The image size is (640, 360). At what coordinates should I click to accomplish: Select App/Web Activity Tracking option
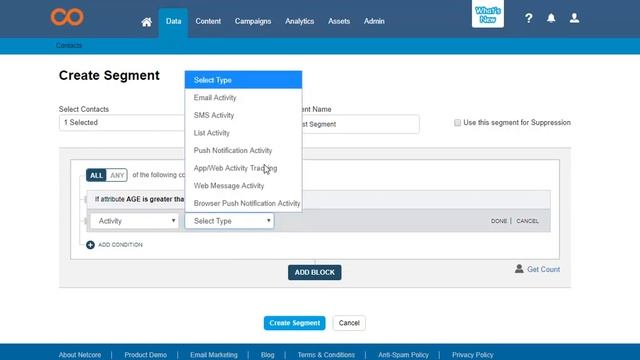243,168
